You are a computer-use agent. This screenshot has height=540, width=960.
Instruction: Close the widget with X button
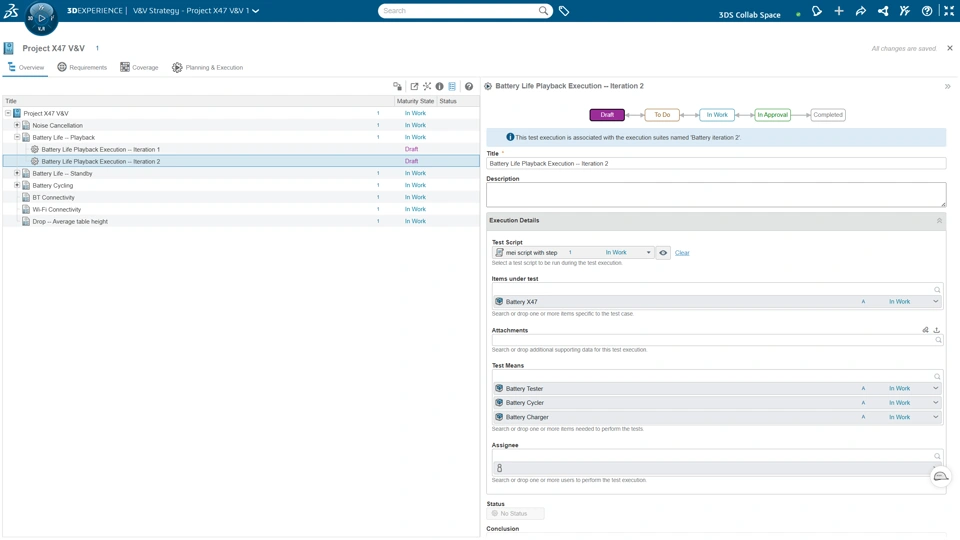pyautogui.click(x=950, y=48)
